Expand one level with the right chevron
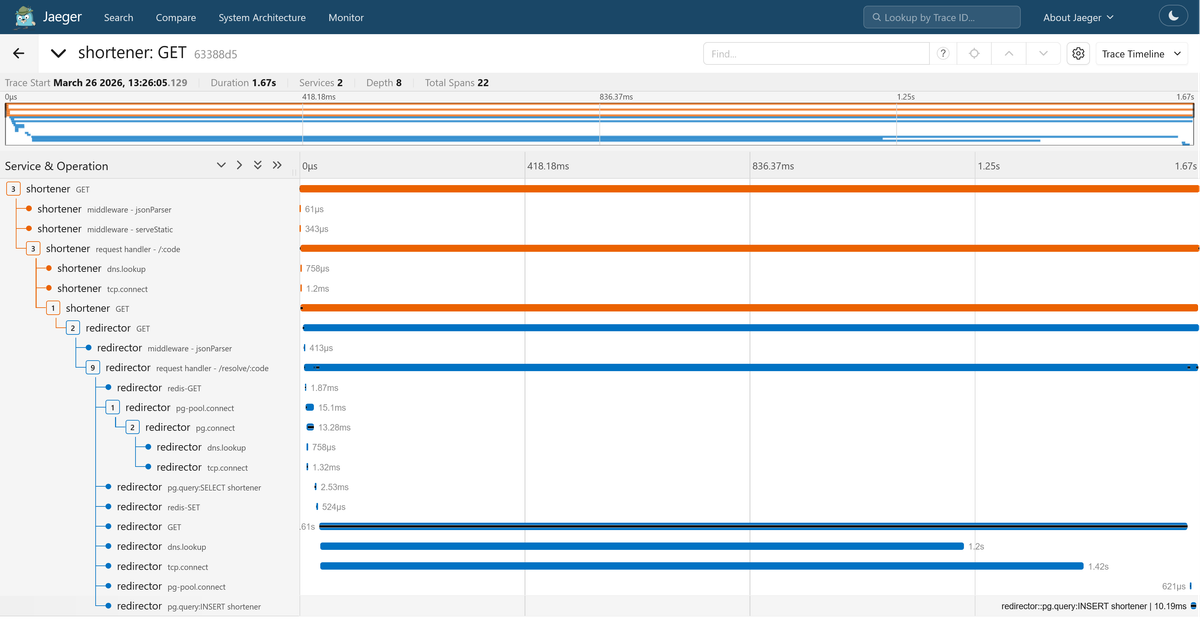This screenshot has height=621, width=1200. 239,166
